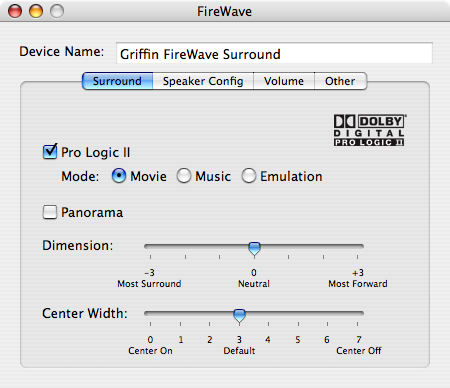
Task: Click the 'Center Width:' label
Action: [85, 314]
